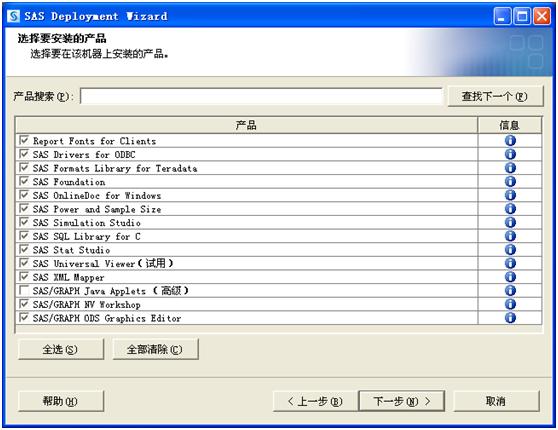Click info icon for SAS Drivers for ODBC
Screen dimensions: 558x430
[x=510, y=154]
